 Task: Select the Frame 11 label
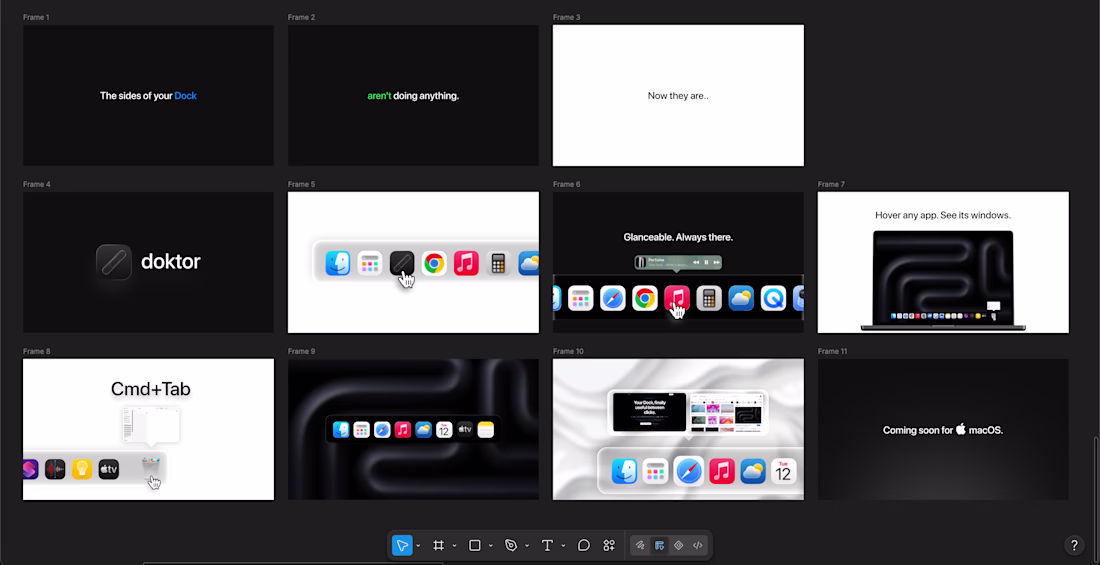[x=833, y=351]
